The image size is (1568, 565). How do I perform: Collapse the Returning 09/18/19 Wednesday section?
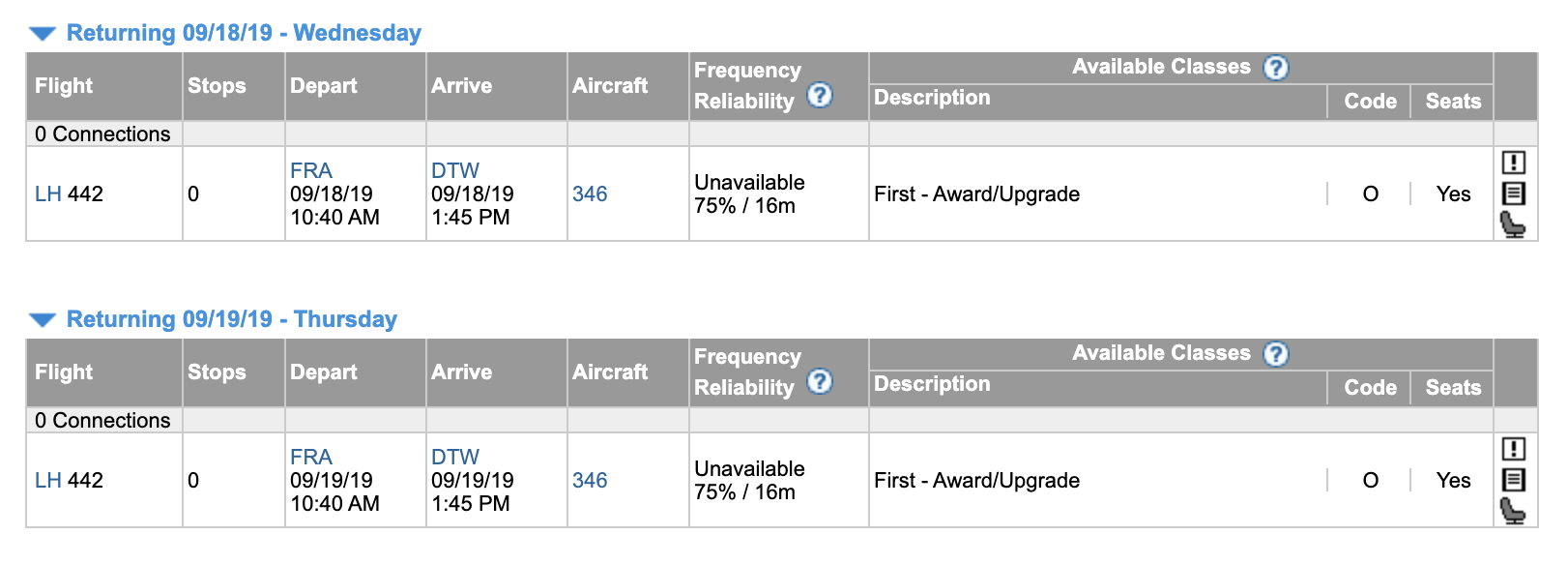[42, 32]
